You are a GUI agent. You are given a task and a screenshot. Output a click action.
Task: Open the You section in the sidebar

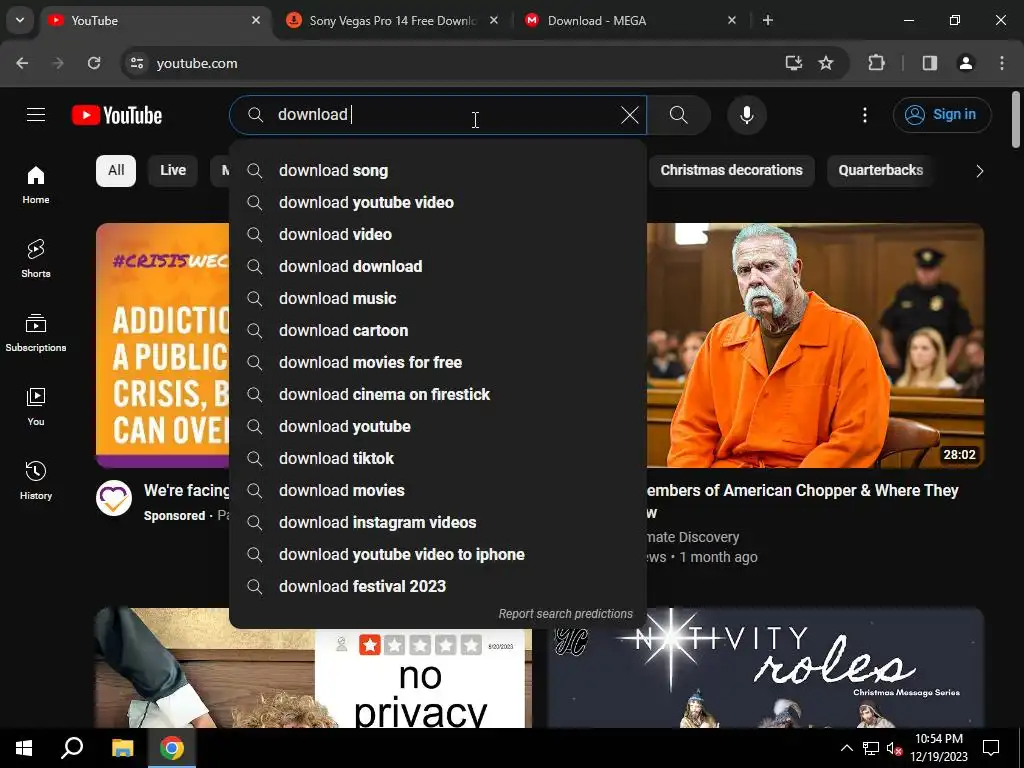tap(36, 406)
